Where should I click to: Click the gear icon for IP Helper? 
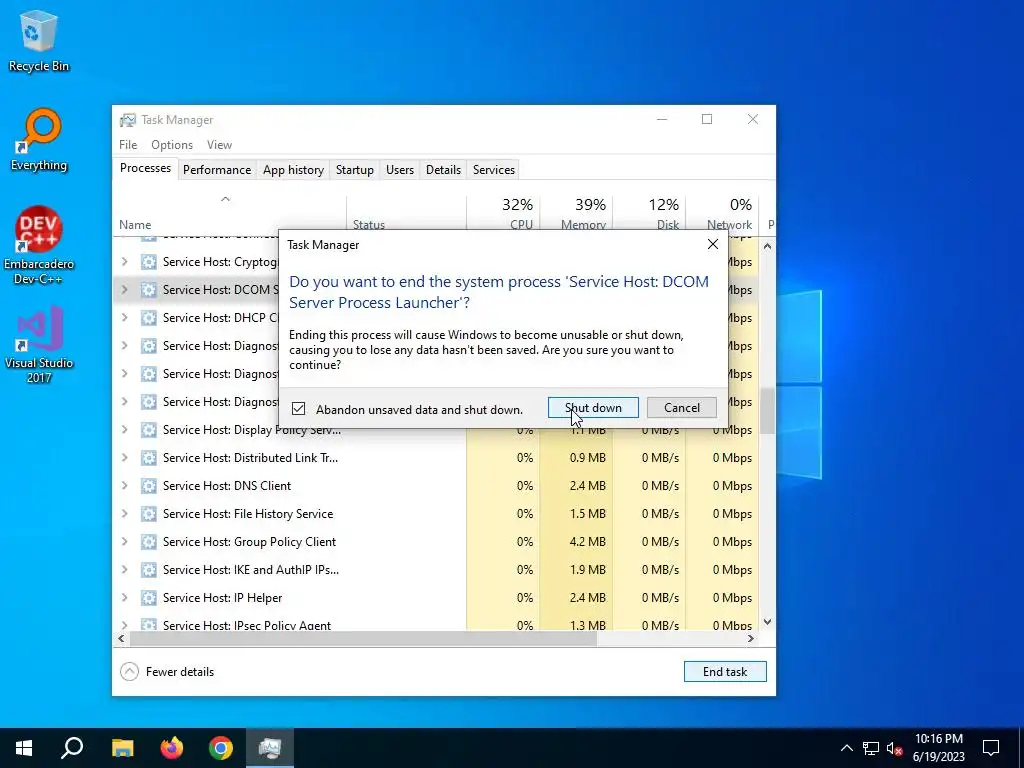[x=149, y=598]
